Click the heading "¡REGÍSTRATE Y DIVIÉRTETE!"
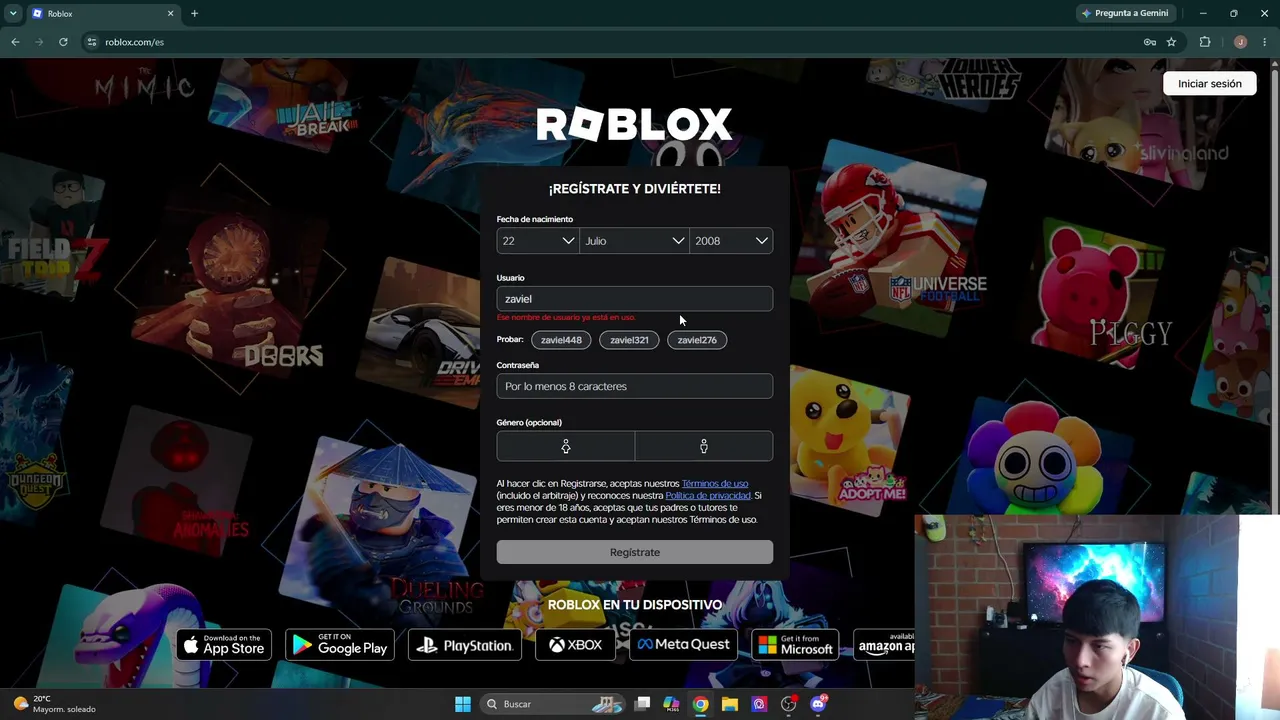This screenshot has height=720, width=1280. pos(634,189)
